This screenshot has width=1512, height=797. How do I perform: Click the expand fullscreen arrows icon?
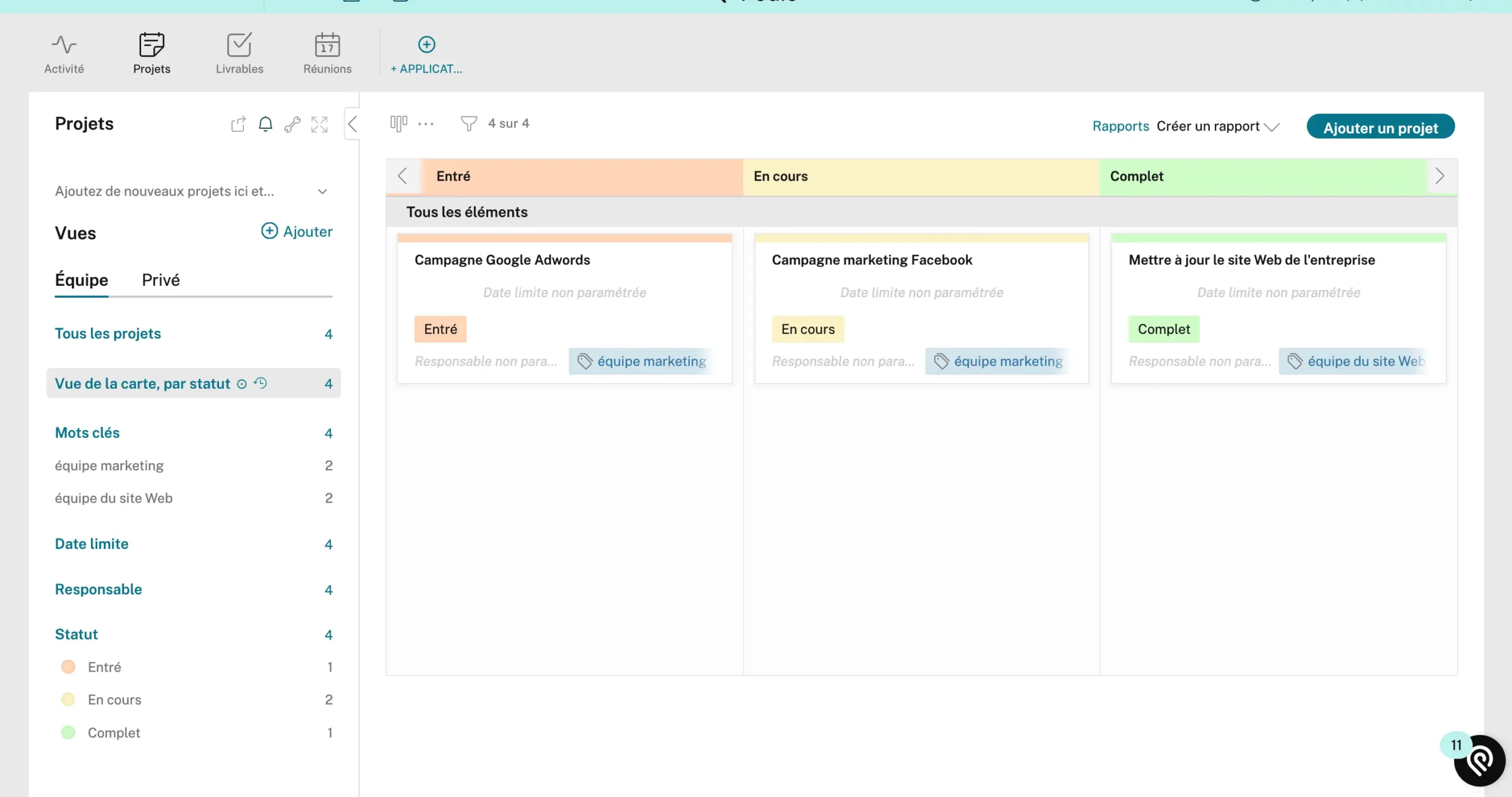[x=320, y=124]
